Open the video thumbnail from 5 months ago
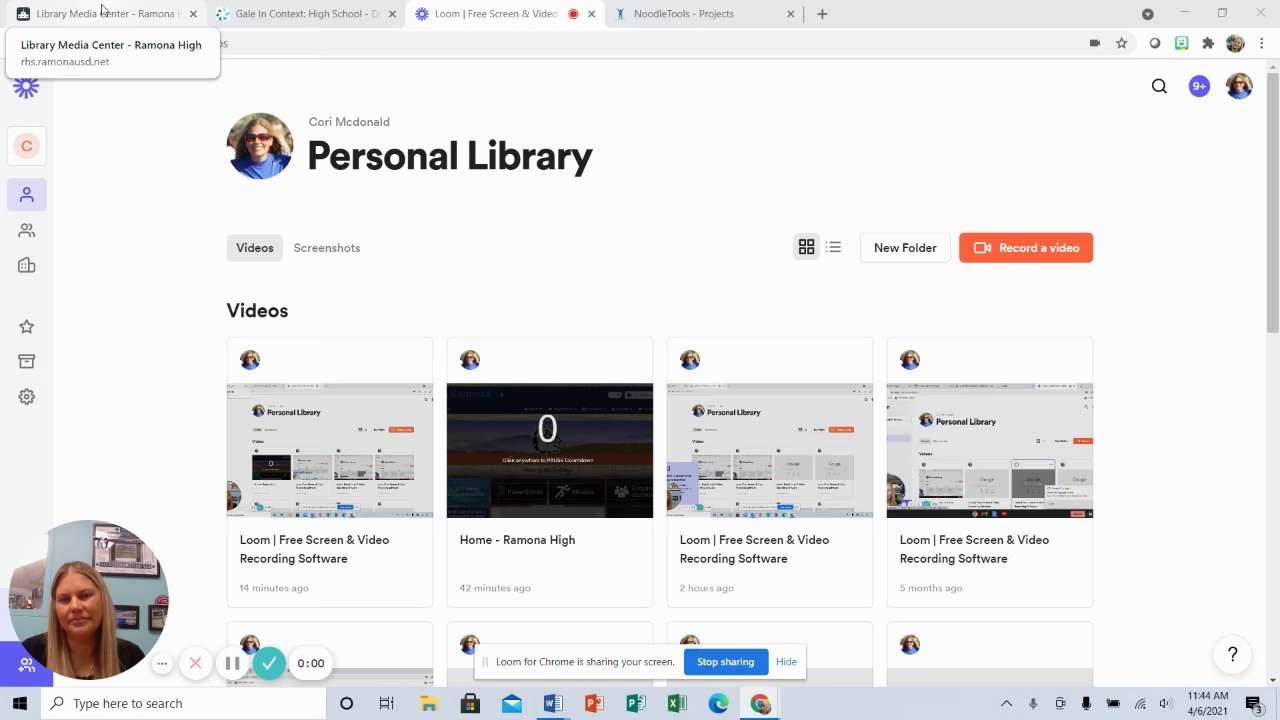The image size is (1280, 720). 990,450
